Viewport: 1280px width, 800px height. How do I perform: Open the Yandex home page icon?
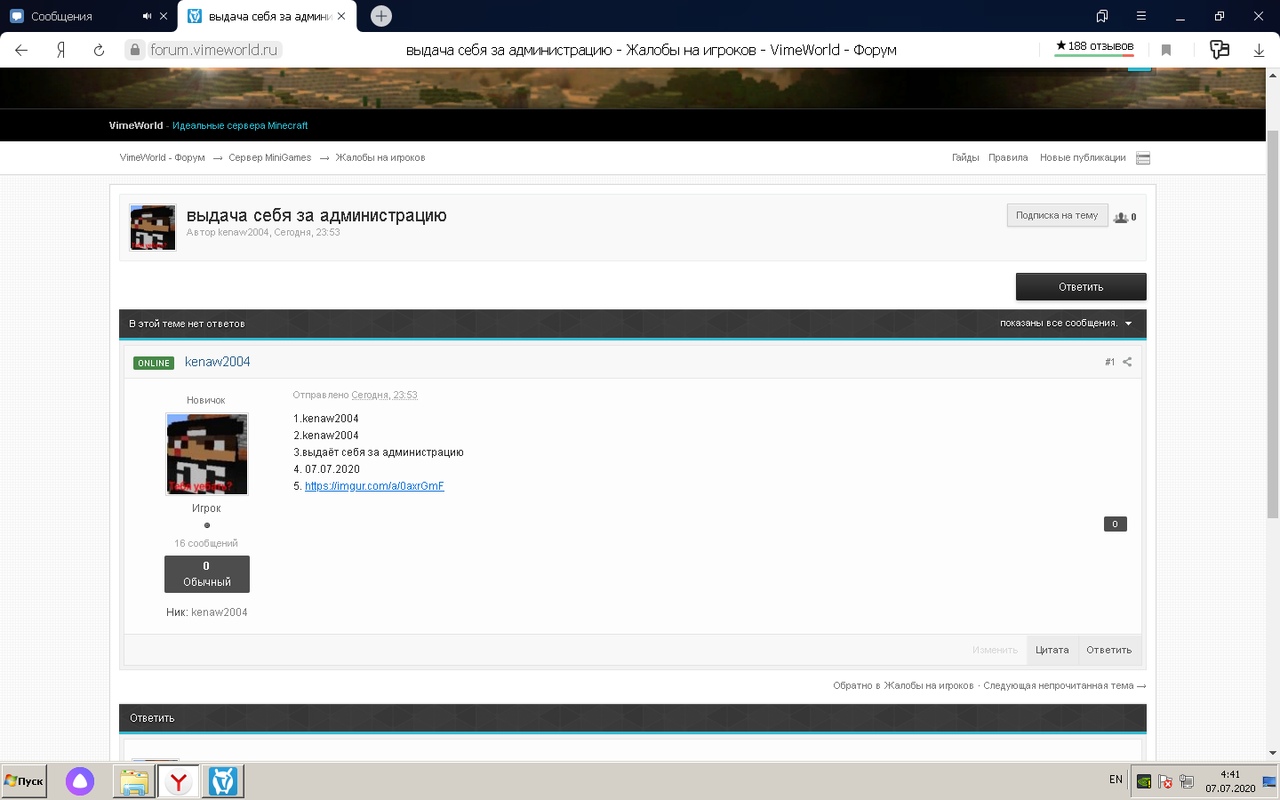[x=61, y=50]
